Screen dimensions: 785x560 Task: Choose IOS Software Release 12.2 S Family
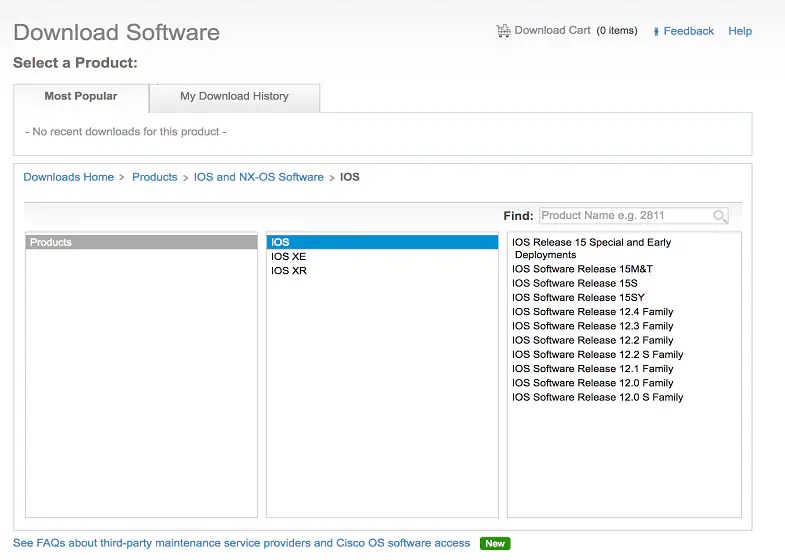tap(597, 354)
